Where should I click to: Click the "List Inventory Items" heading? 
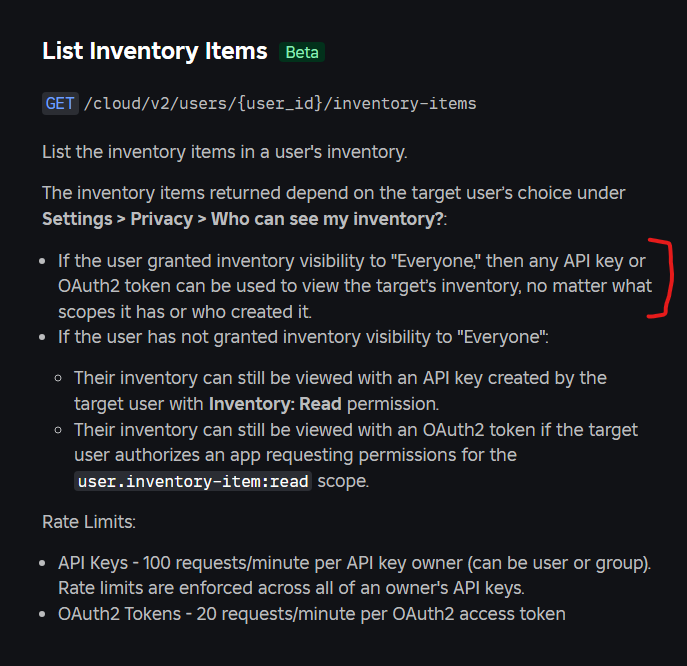[154, 51]
